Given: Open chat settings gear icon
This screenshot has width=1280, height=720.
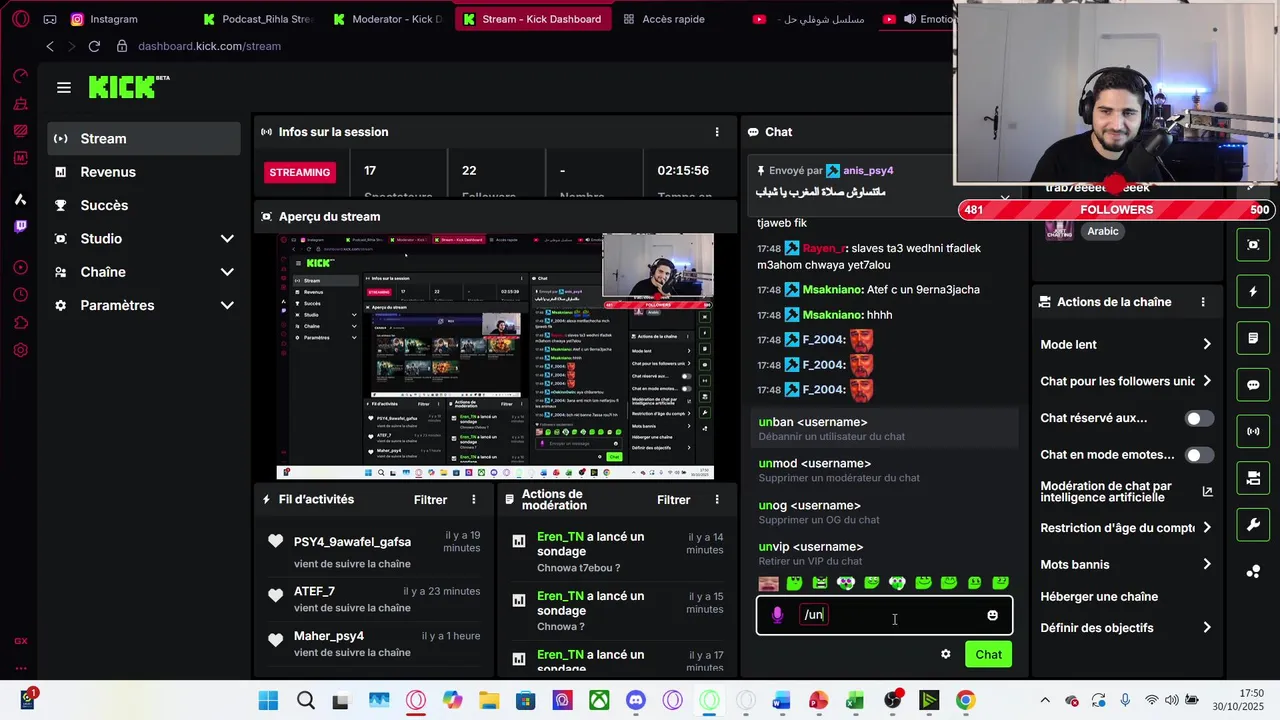Looking at the screenshot, I should [x=945, y=654].
